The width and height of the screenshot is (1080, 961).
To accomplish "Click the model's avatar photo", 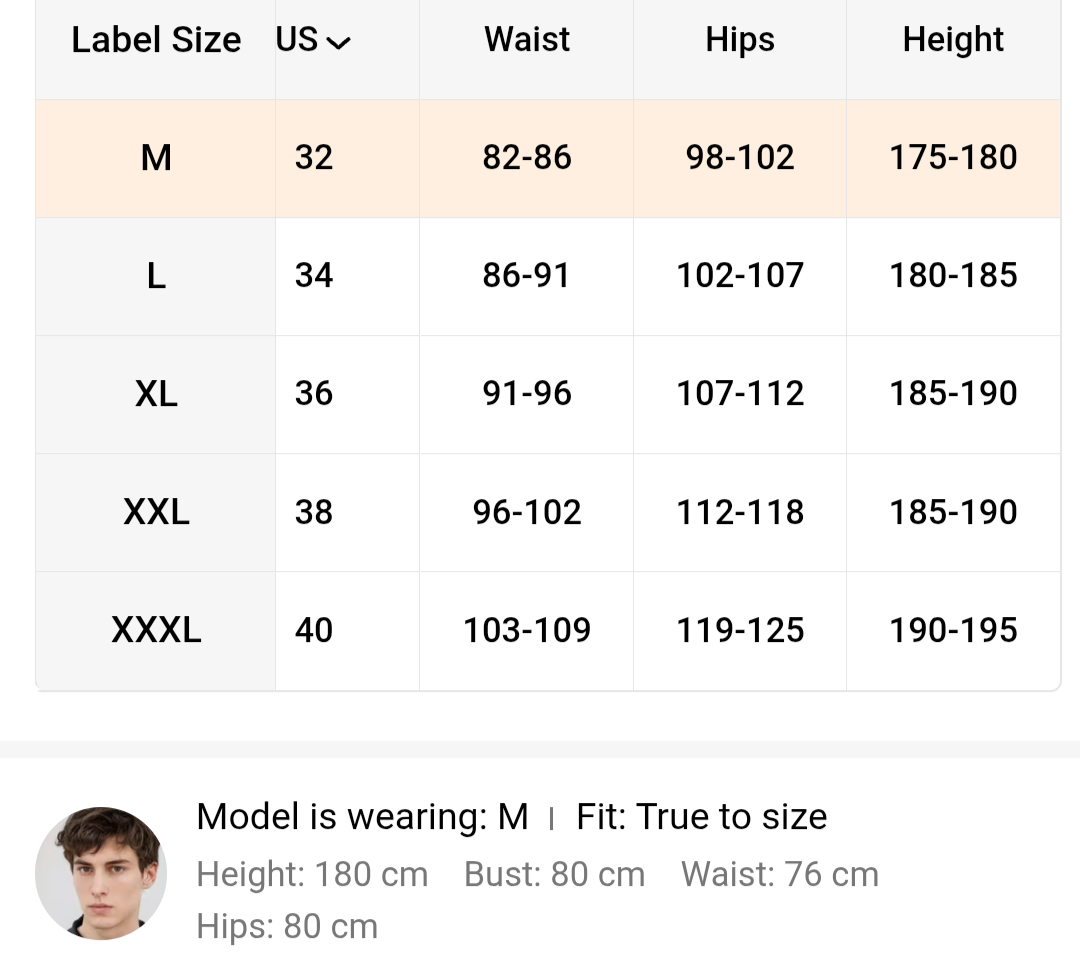I will click(101, 873).
